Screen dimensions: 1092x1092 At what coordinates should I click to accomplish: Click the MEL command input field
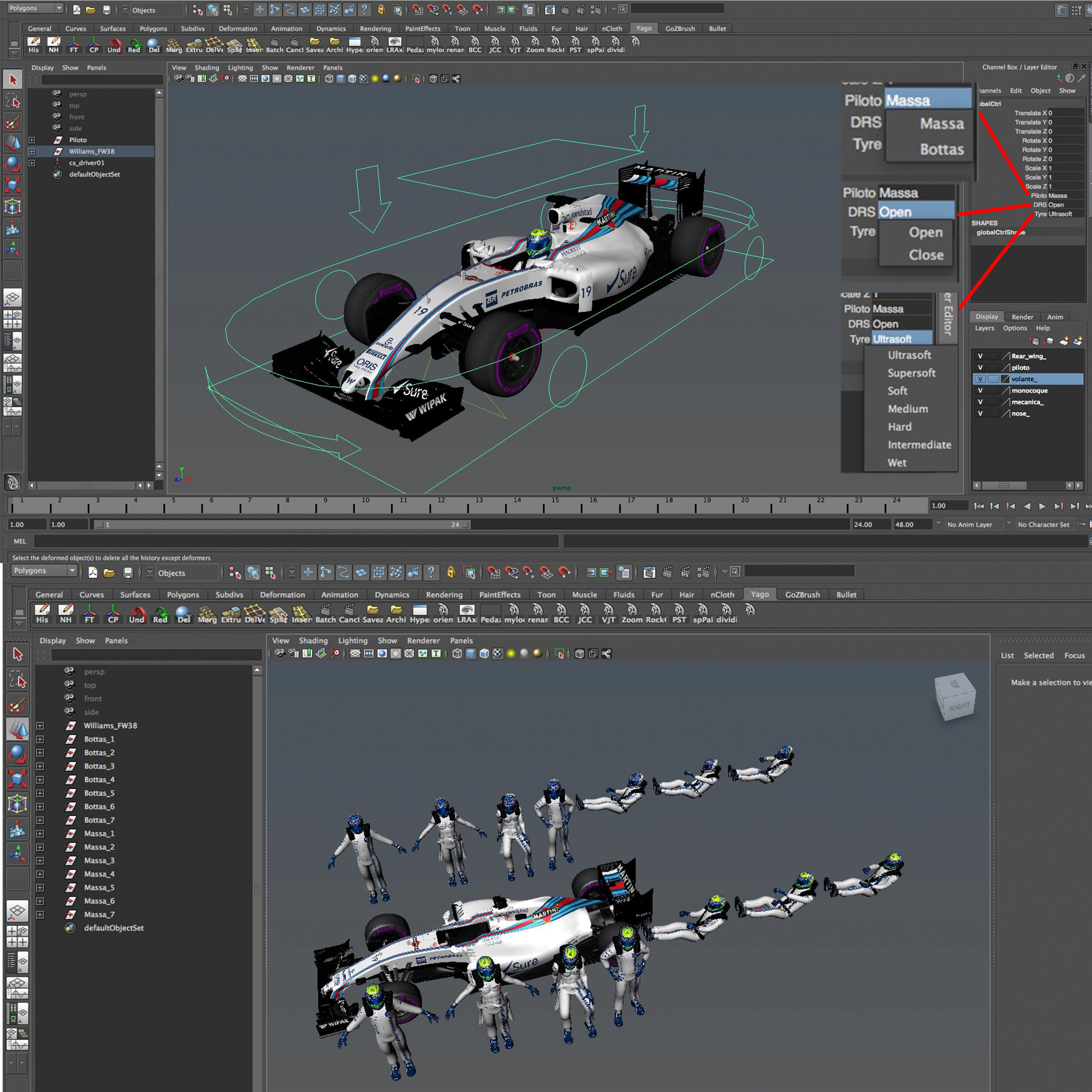[296, 542]
